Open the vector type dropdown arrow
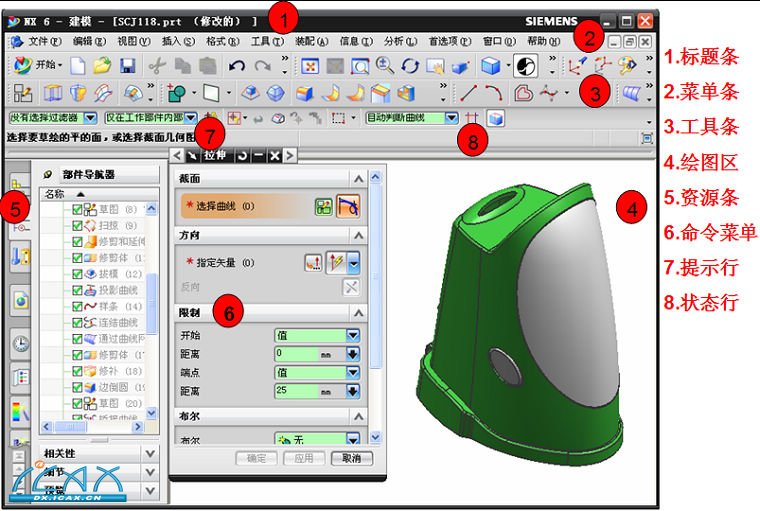 [x=354, y=263]
